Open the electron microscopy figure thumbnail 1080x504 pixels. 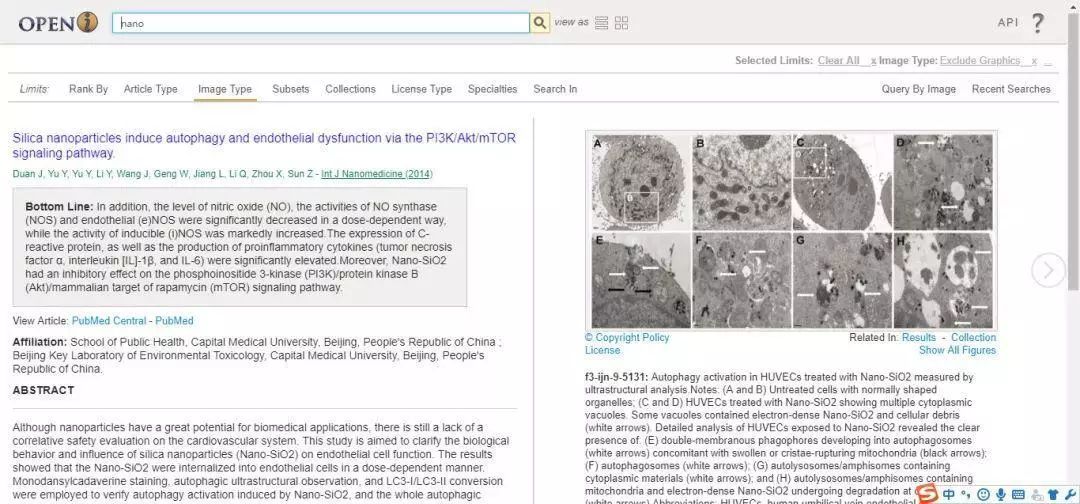[791, 230]
